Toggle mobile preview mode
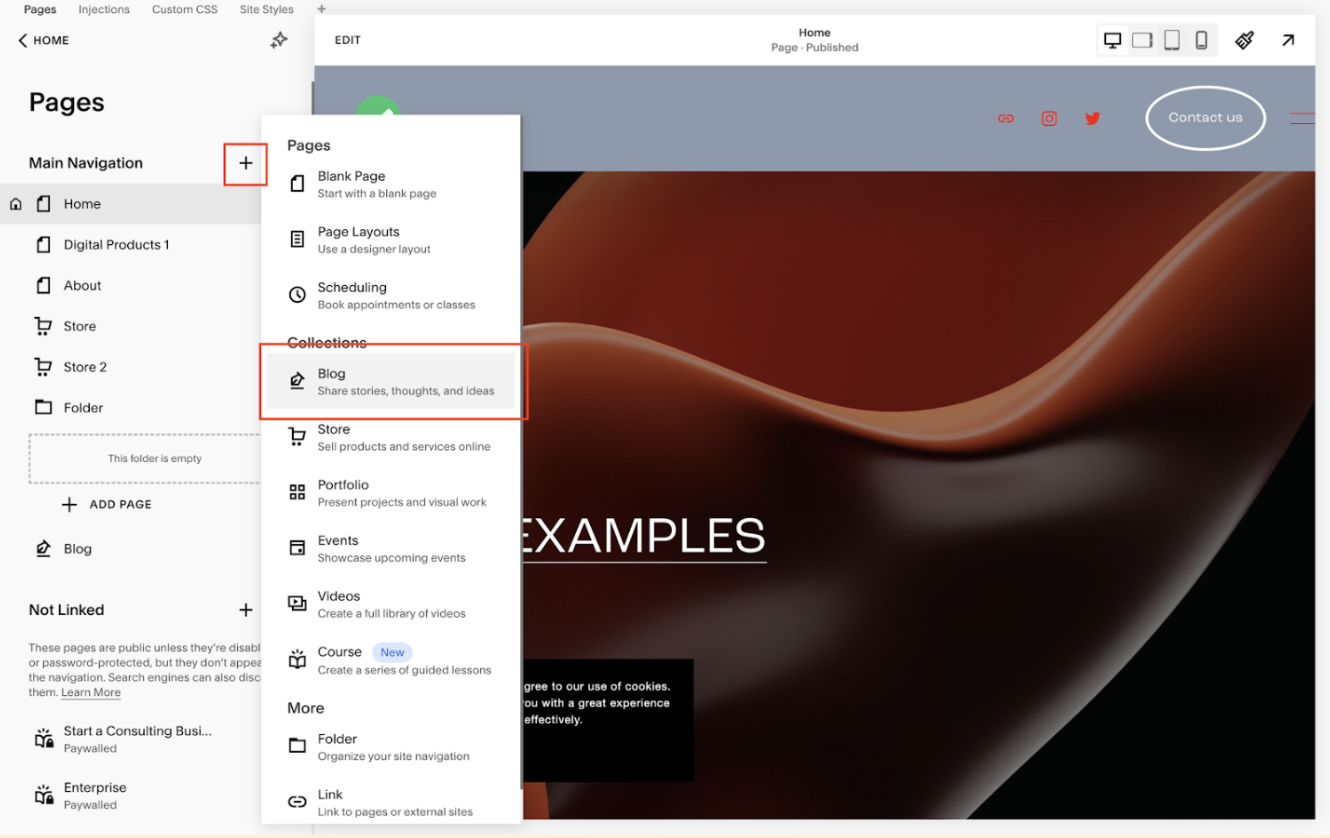The width and height of the screenshot is (1330, 838). (1201, 40)
